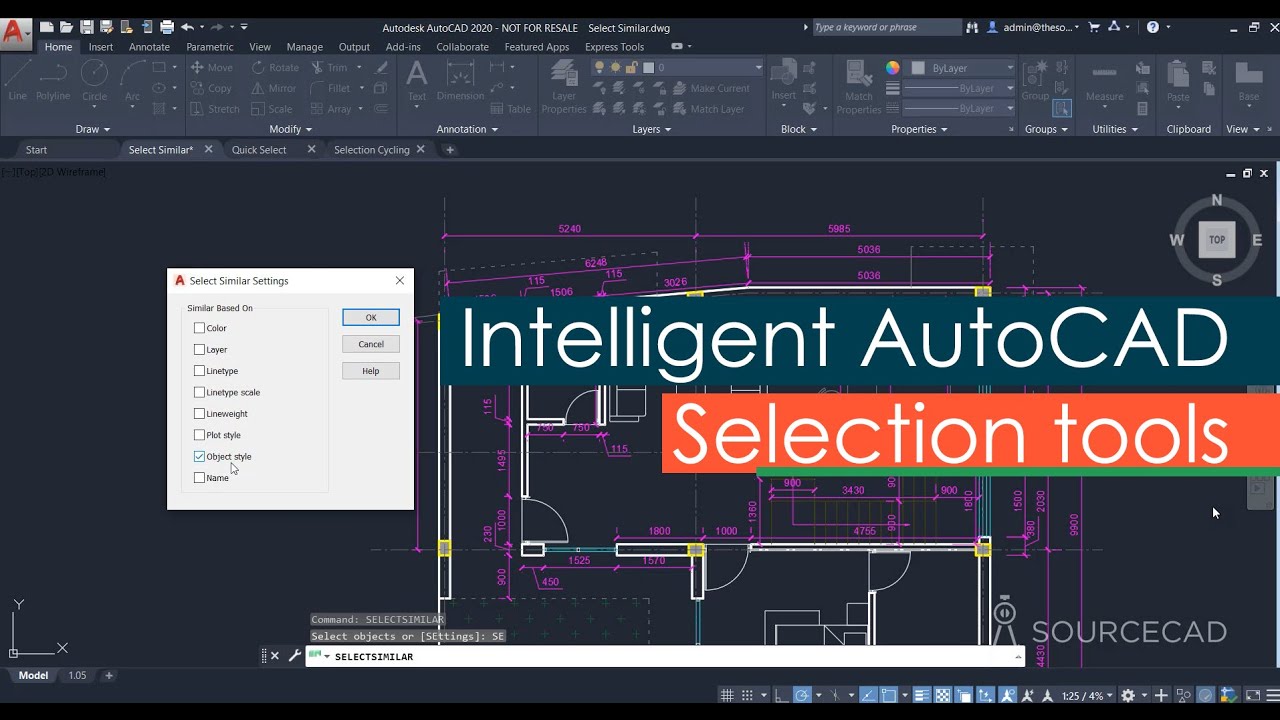Choose the Move tool in Modify panel
The width and height of the screenshot is (1280, 720).
(211, 68)
